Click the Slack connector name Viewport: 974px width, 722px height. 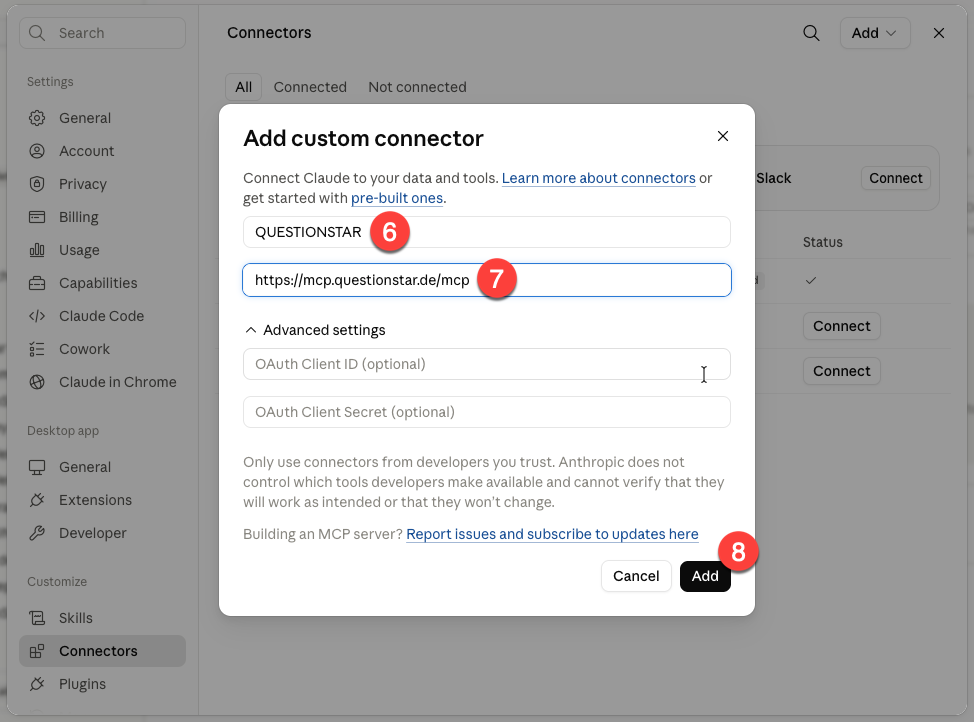pos(773,178)
